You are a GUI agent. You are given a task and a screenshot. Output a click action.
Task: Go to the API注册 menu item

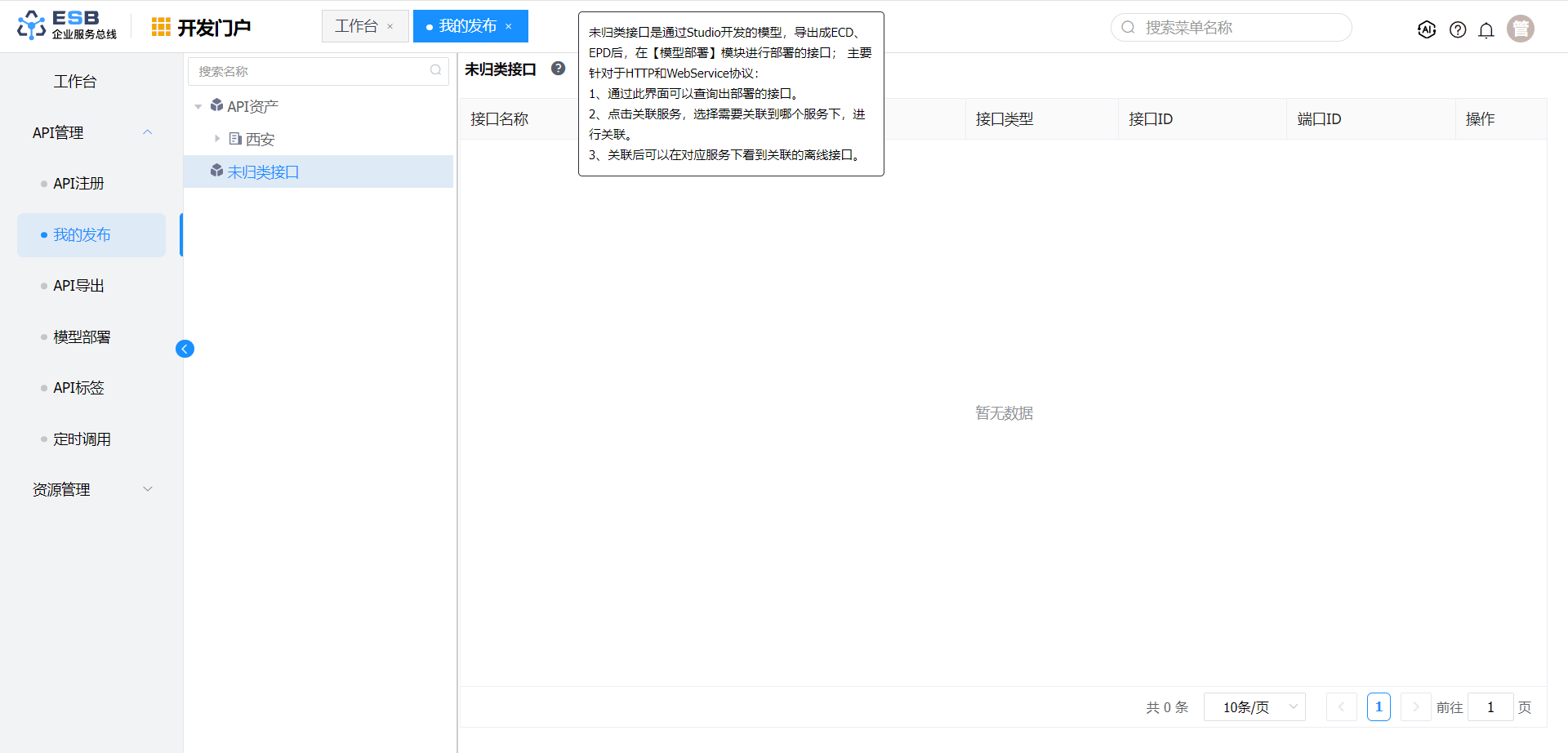pyautogui.click(x=78, y=184)
